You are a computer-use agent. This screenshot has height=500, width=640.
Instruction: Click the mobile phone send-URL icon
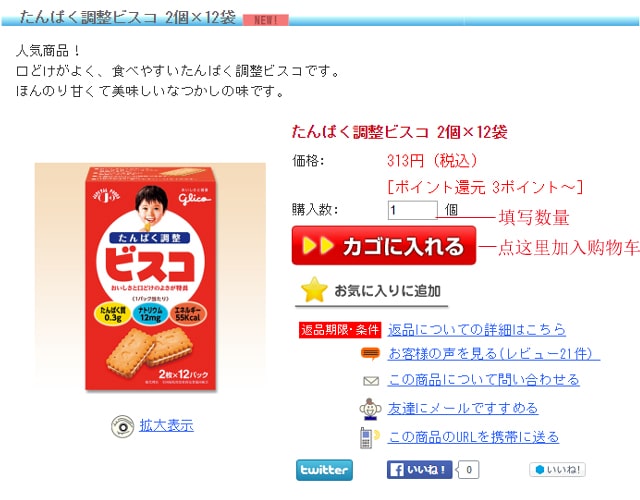click(368, 437)
